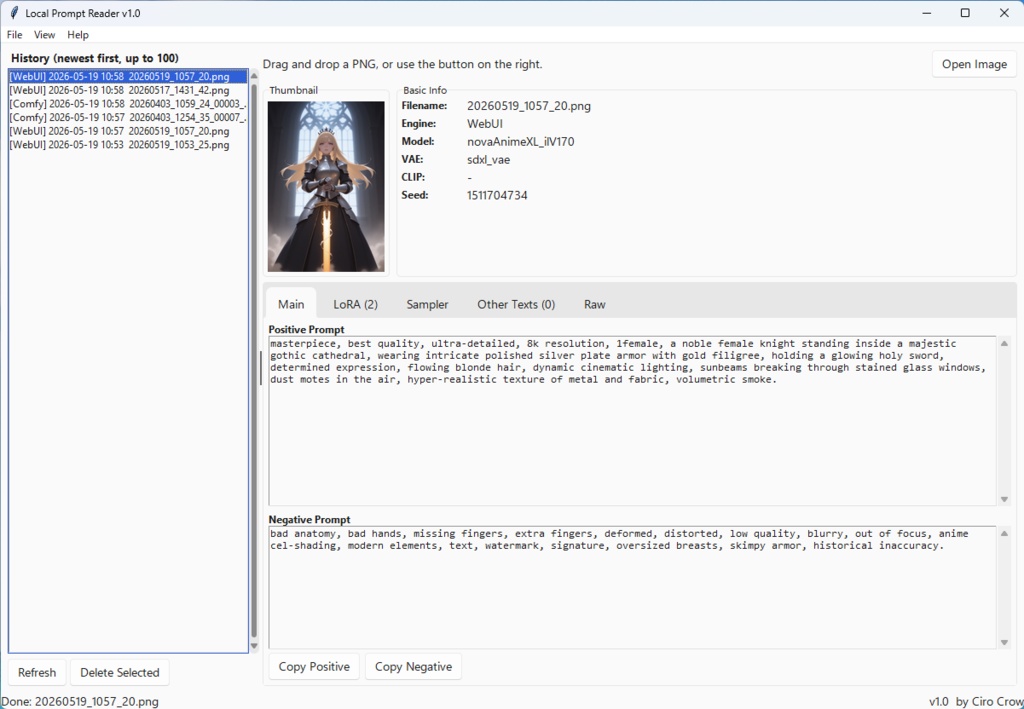This screenshot has height=709, width=1024.
Task: Click Positive Prompt scrollbar down arrow
Action: click(1004, 499)
